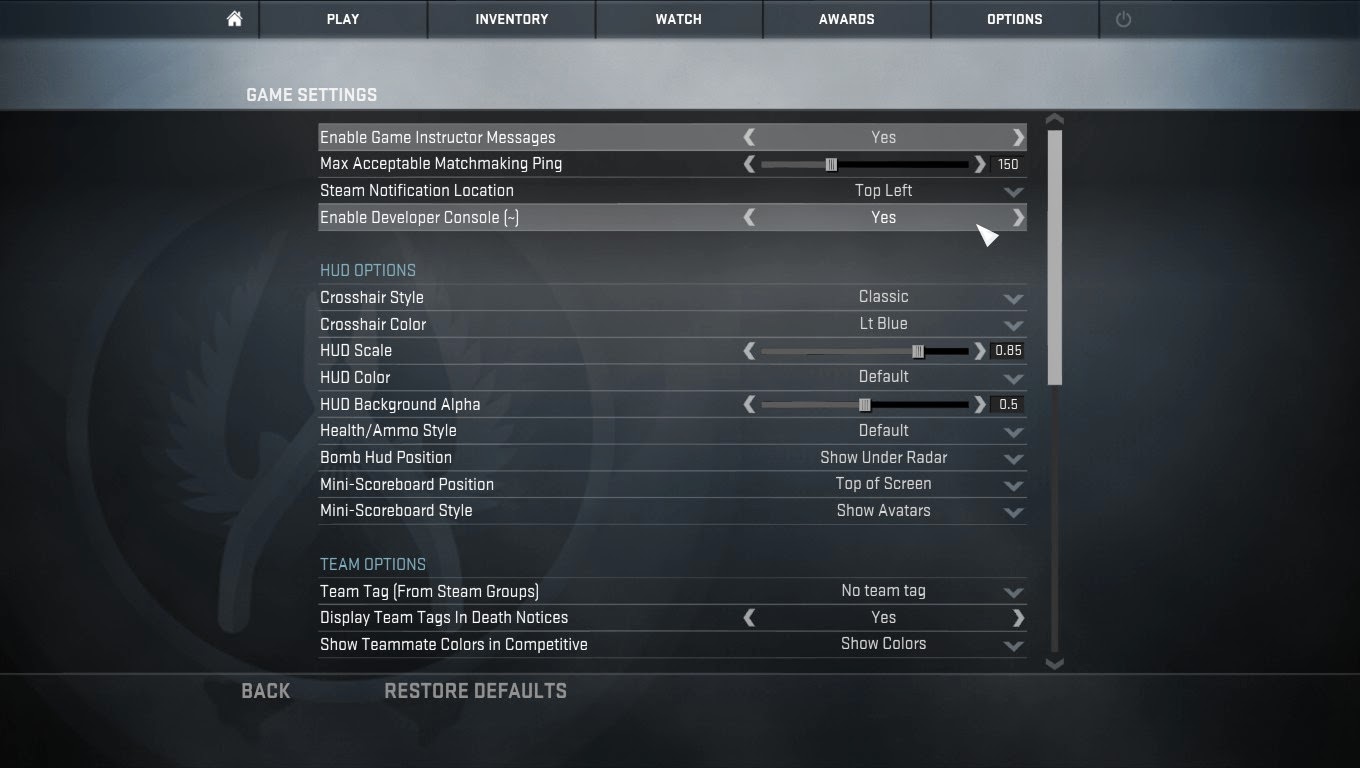Click the HUD Scale slider handle
Screen dimensions: 1360x768
[918, 351]
